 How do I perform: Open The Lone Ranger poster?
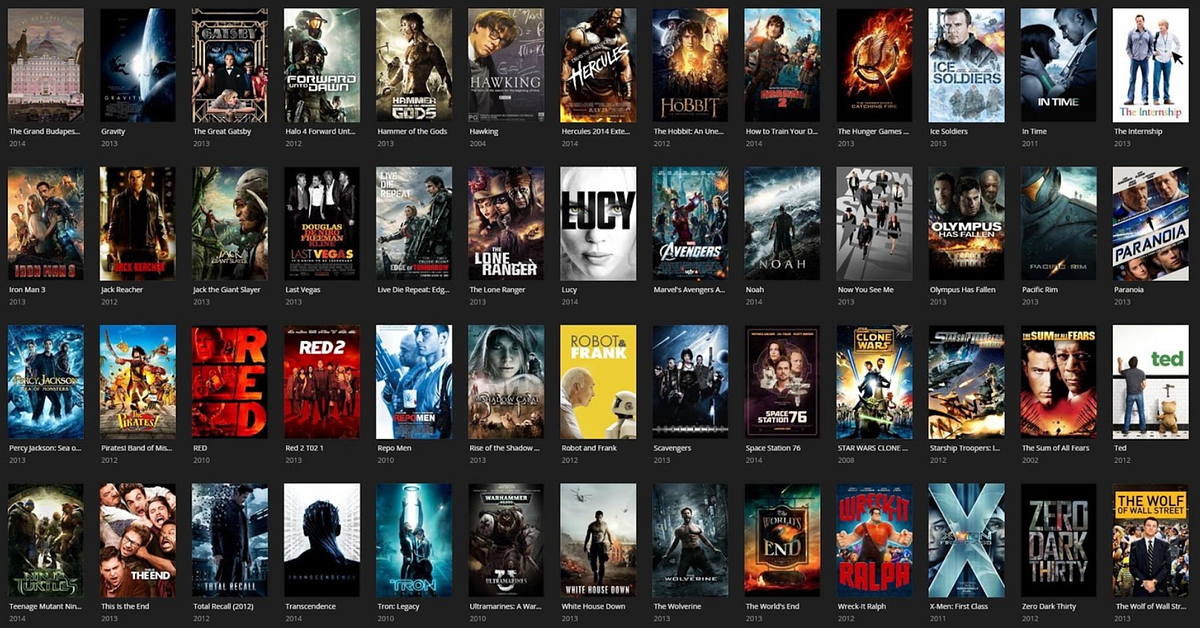pyautogui.click(x=506, y=223)
